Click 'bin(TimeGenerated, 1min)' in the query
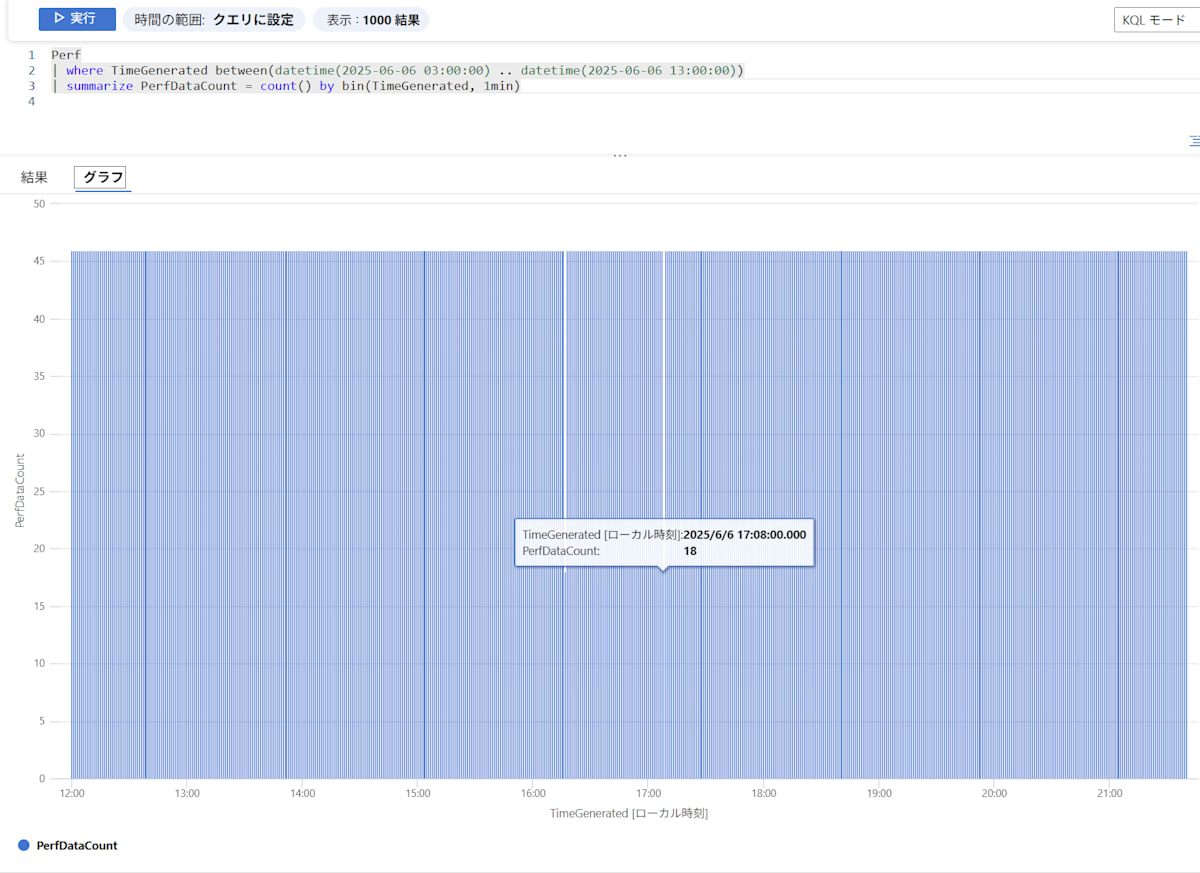This screenshot has width=1200, height=873. pyautogui.click(x=430, y=86)
